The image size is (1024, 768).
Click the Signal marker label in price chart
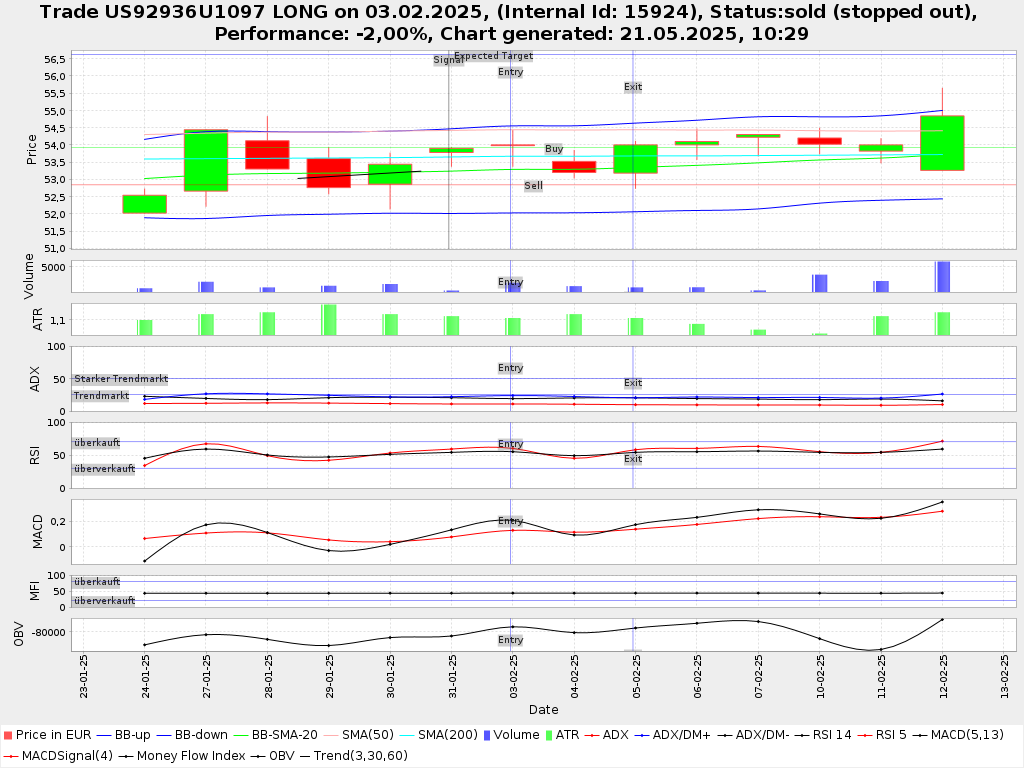(x=448, y=60)
